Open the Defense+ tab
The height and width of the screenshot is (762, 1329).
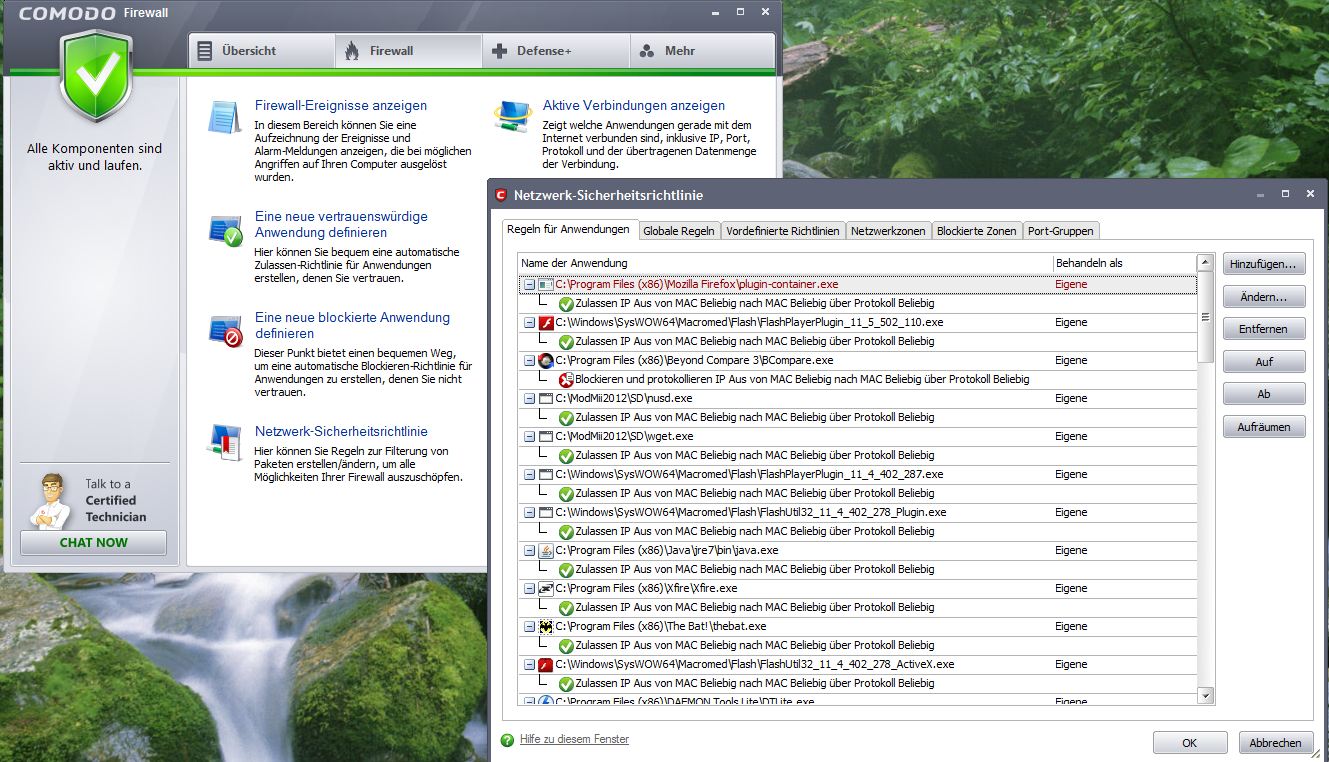point(556,51)
